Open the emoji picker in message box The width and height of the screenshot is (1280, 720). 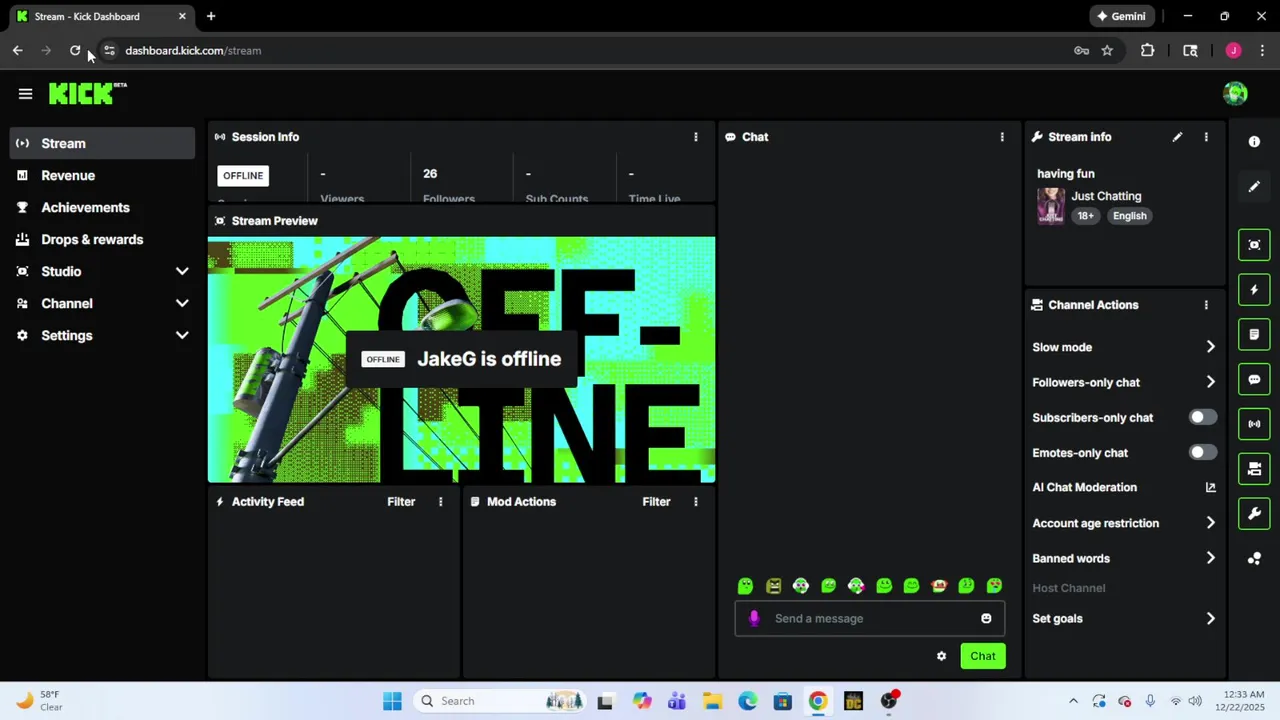986,618
